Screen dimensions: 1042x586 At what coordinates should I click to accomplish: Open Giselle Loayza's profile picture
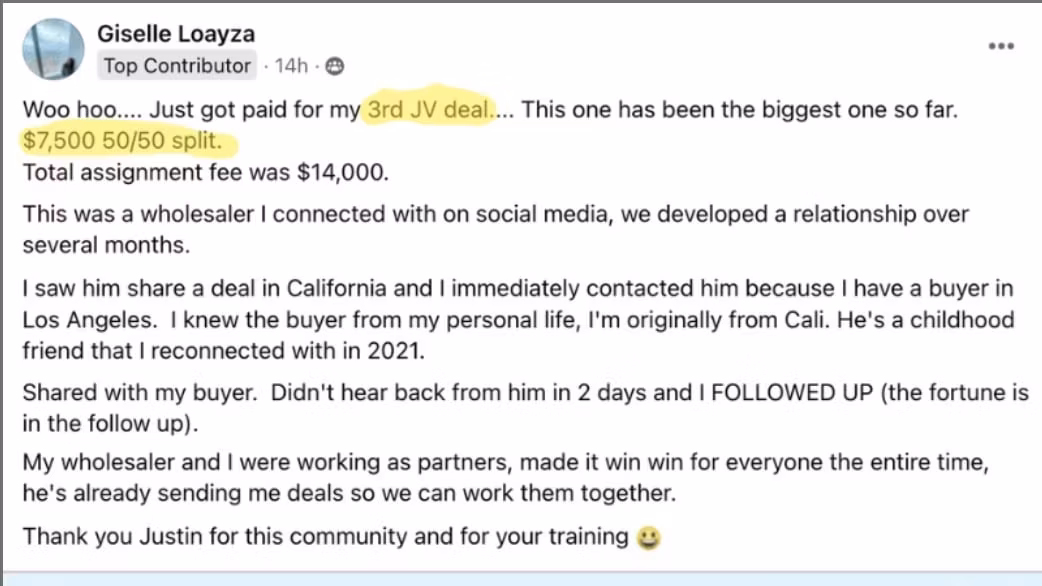(53, 48)
